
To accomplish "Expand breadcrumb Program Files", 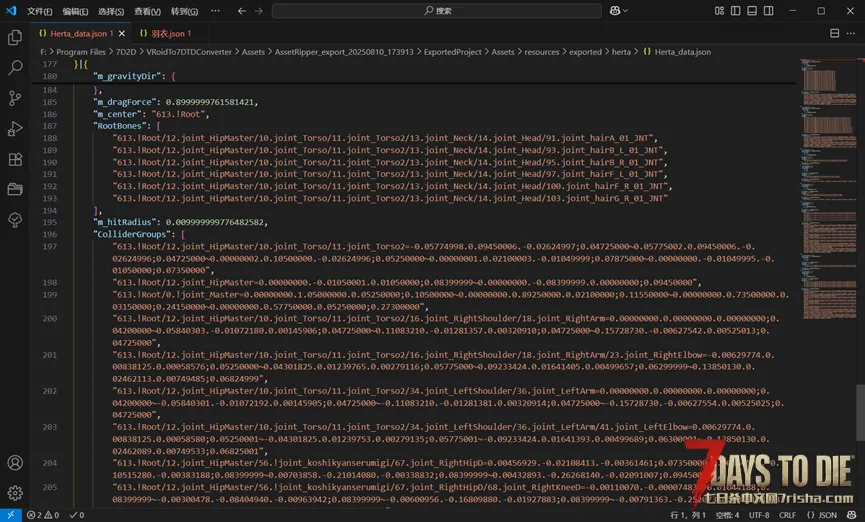I will click(81, 52).
